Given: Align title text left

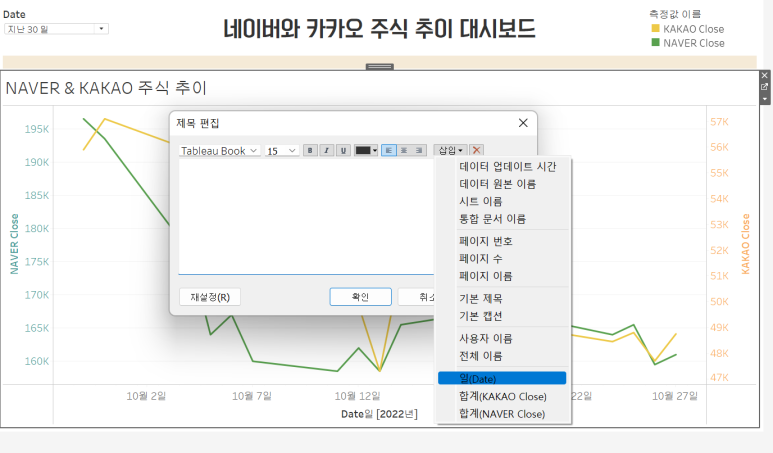Looking at the screenshot, I should [388, 150].
